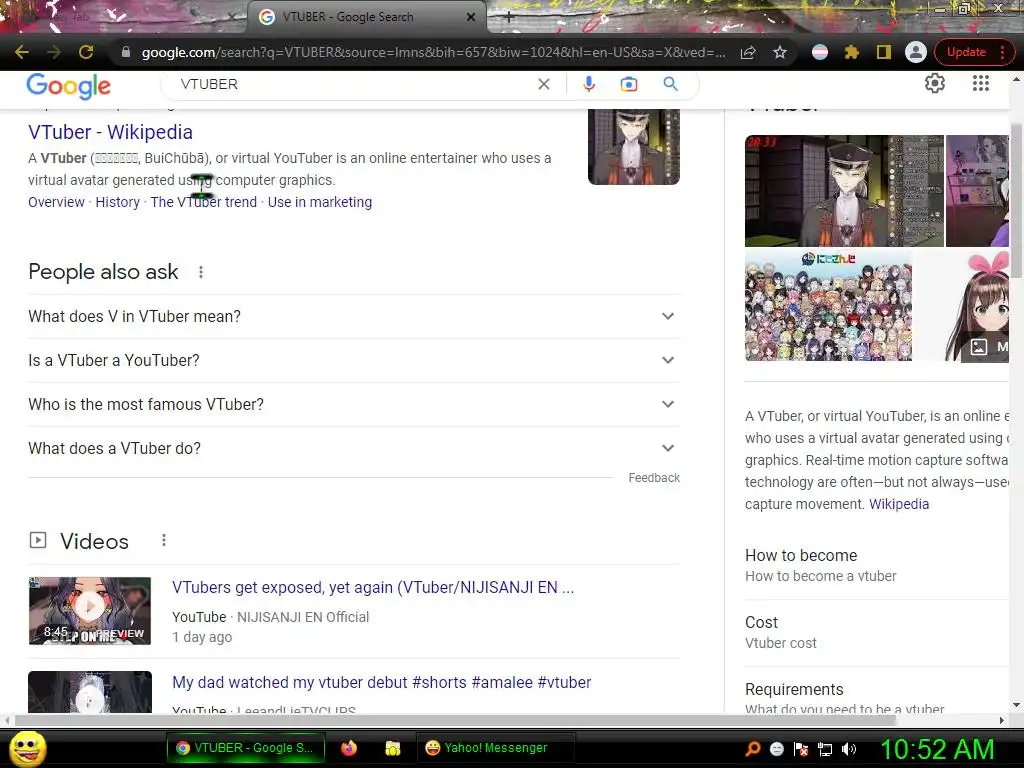
Task: Search by image with camera icon
Action: 629,84
